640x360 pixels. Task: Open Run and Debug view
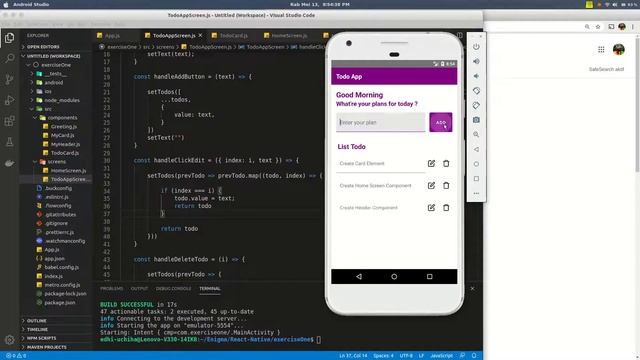tap(9, 100)
